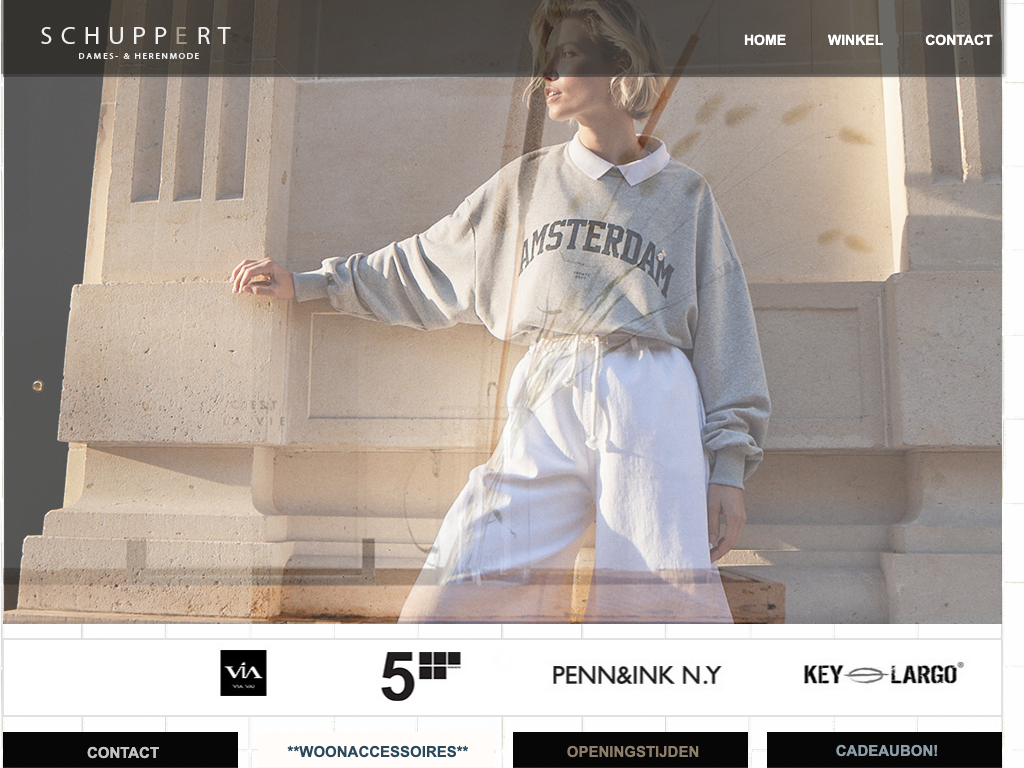The height and width of the screenshot is (768, 1024).
Task: Open the CADEAUBON! button
Action: [884, 750]
